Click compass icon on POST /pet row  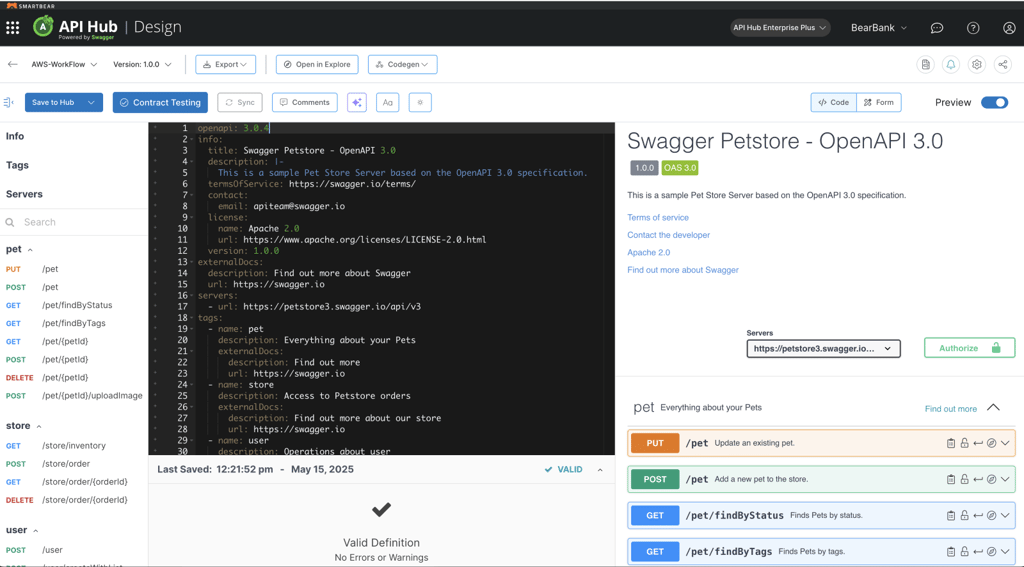coord(991,479)
